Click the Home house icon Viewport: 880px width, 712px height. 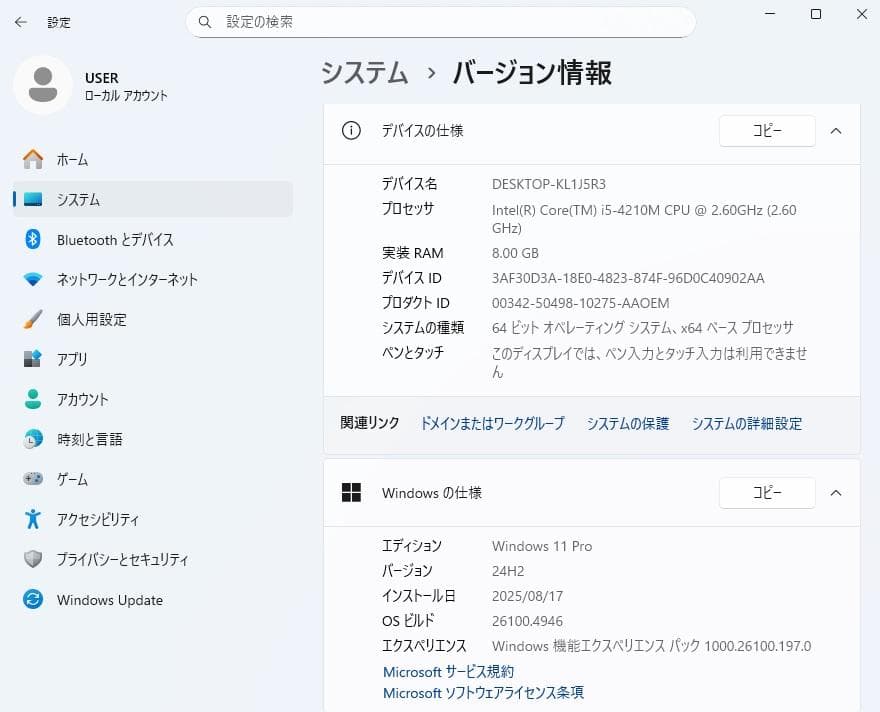(33, 159)
